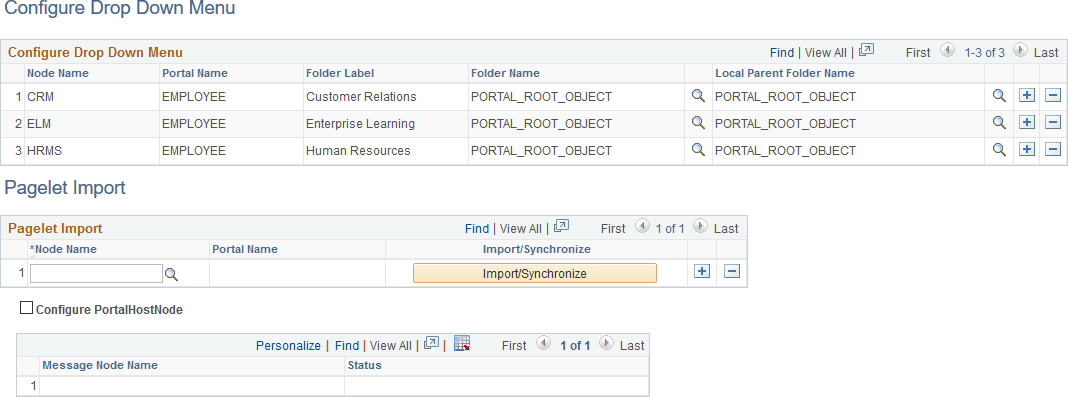The height and width of the screenshot is (397, 1068).
Task: Open Folder Name lookup for CRM row
Action: tap(697, 96)
